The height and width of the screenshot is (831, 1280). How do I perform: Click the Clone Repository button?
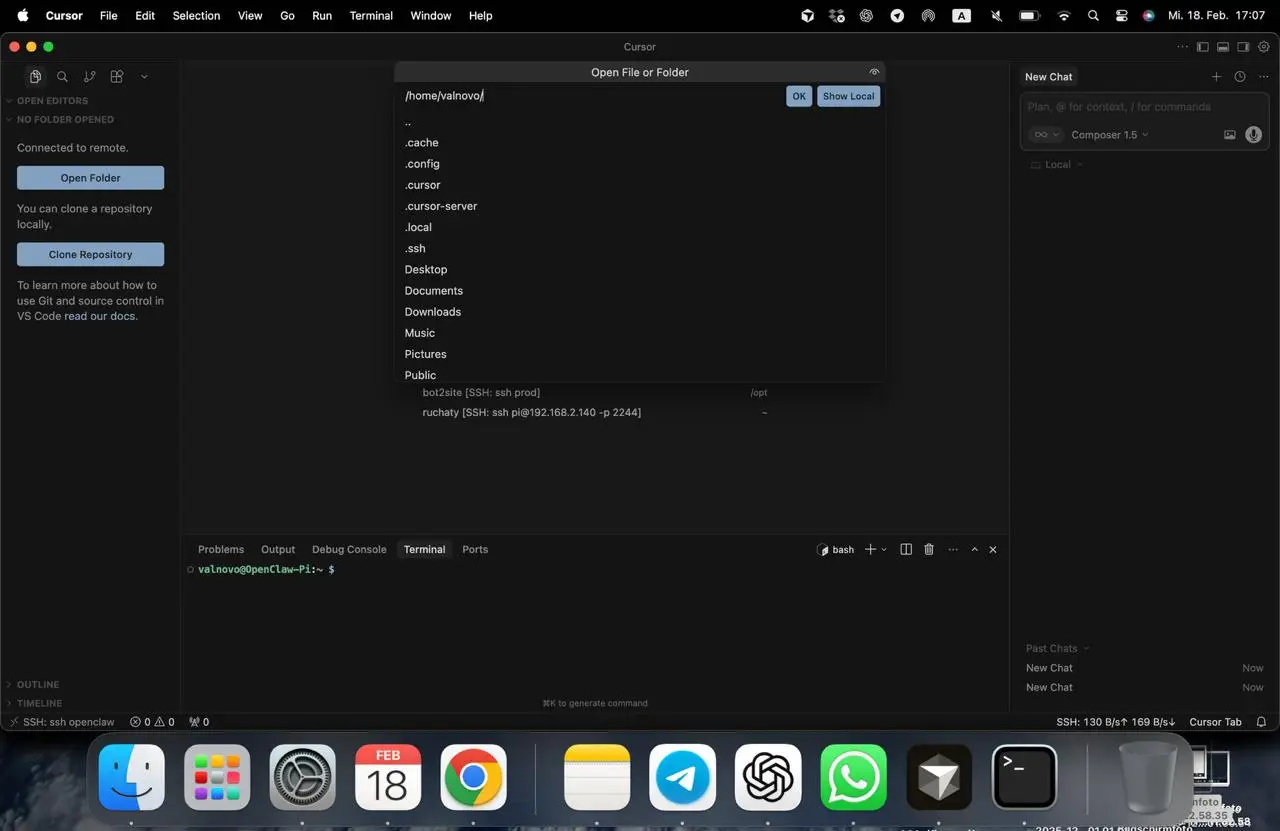(x=90, y=255)
